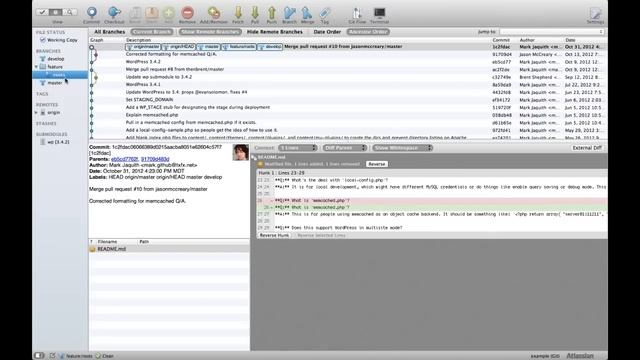This screenshot has height=360, width=640.
Task: Click the greyed-out Reset toolbar icon
Action: [x=135, y=13]
